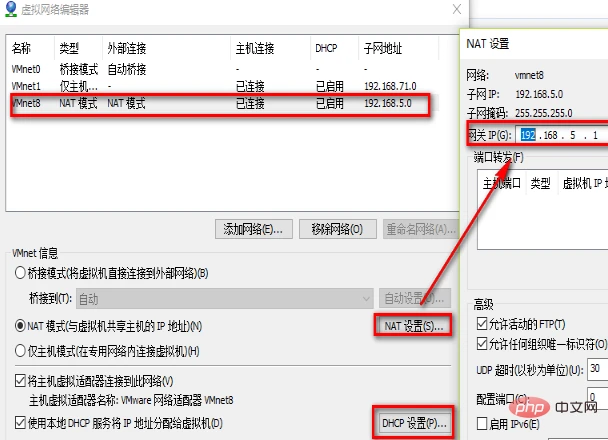Screen dimensions: 608x440
Task: Open the NAT 设置(S)... dialog
Action: click(412, 325)
